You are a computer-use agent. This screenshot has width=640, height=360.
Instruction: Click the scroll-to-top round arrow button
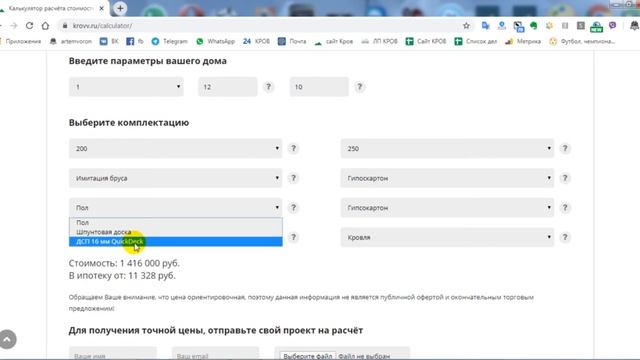(8, 339)
